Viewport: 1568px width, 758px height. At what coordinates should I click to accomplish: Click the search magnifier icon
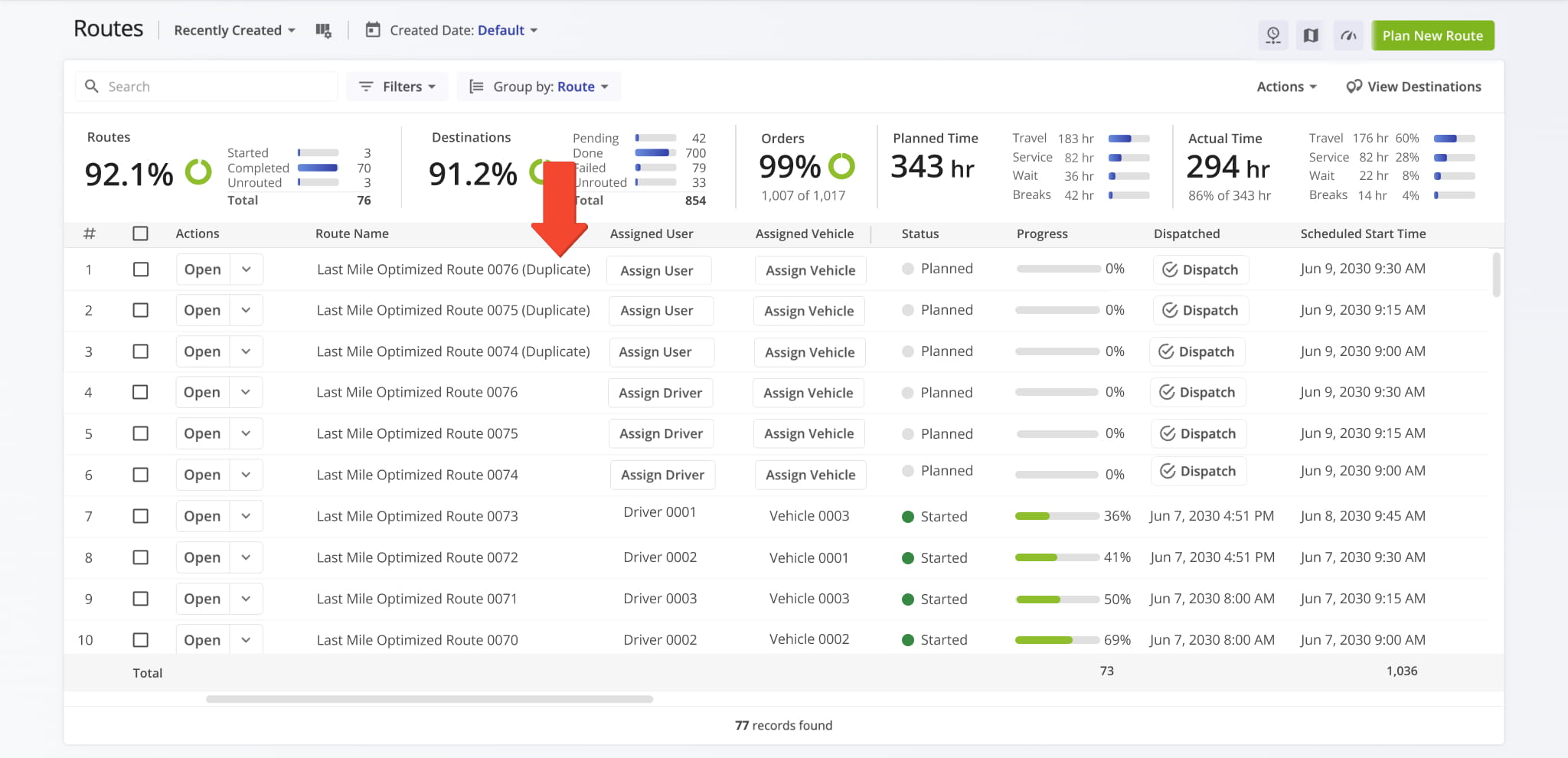pos(92,87)
